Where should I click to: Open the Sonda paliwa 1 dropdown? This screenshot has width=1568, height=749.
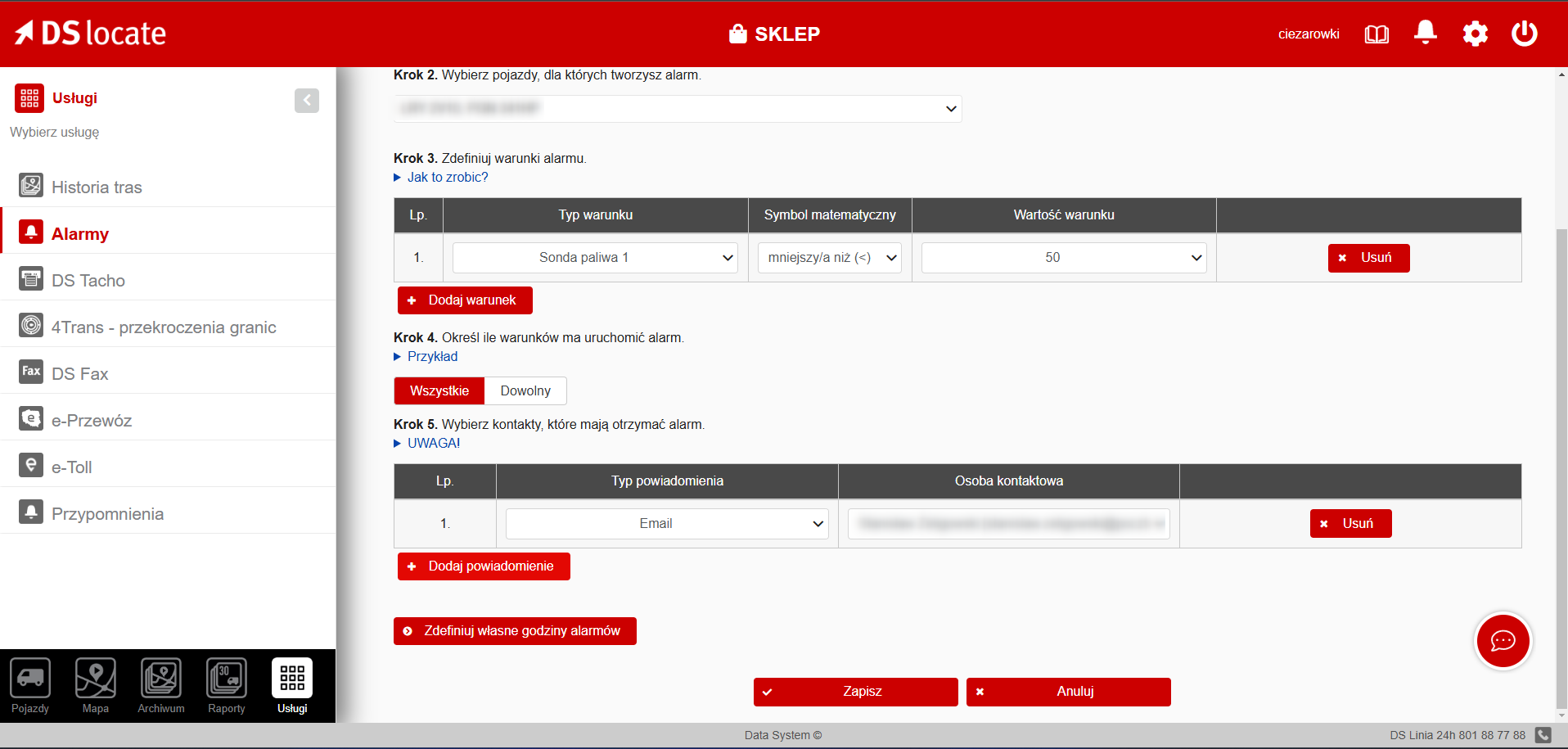[595, 258]
